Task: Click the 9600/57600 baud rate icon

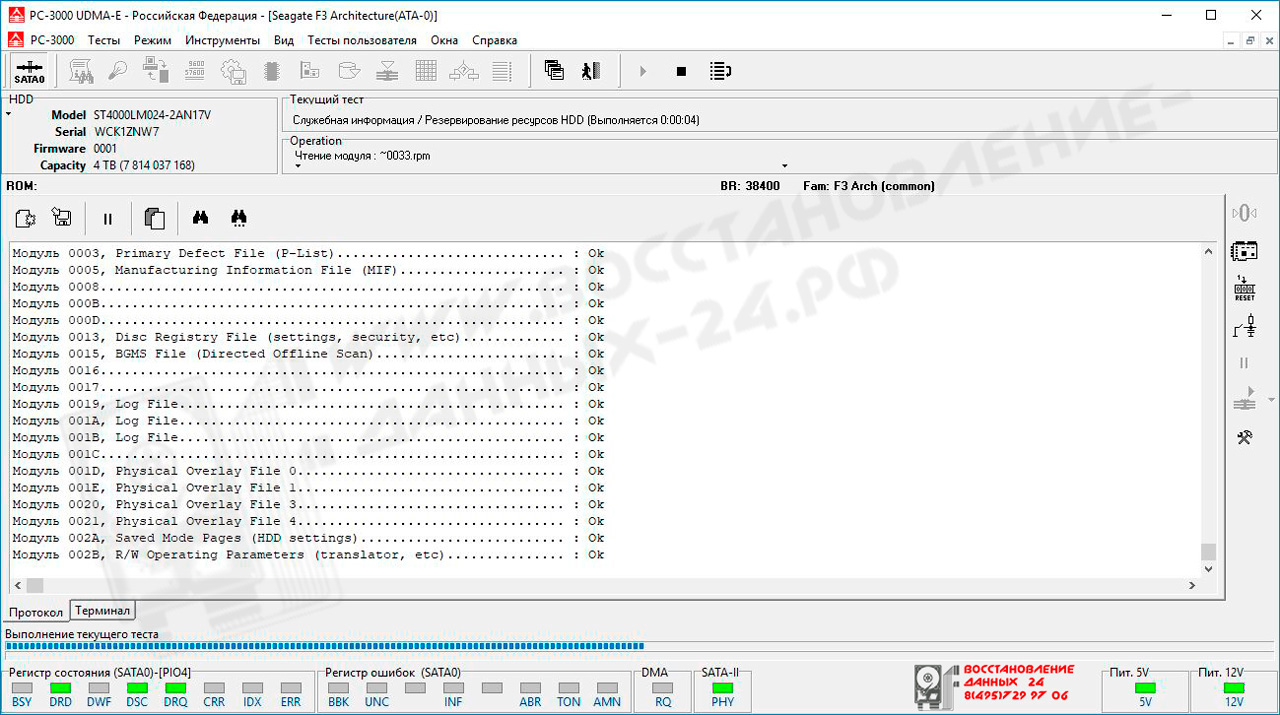Action: click(195, 71)
